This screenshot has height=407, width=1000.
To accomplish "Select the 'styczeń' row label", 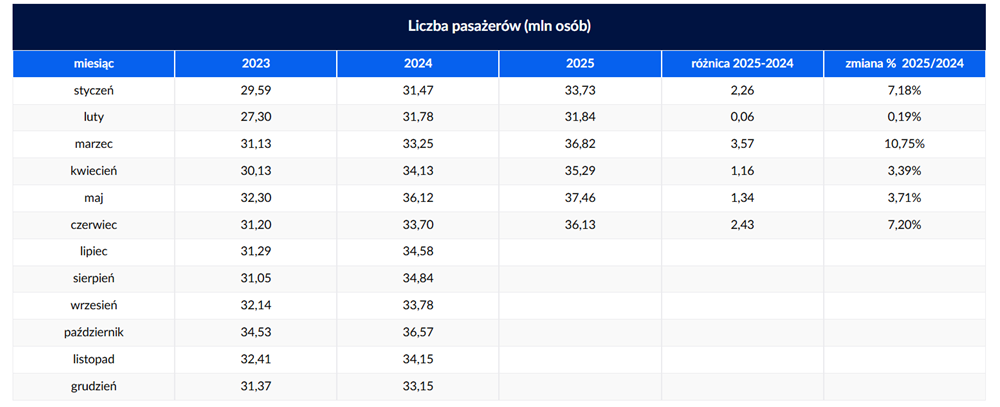I will click(x=94, y=91).
